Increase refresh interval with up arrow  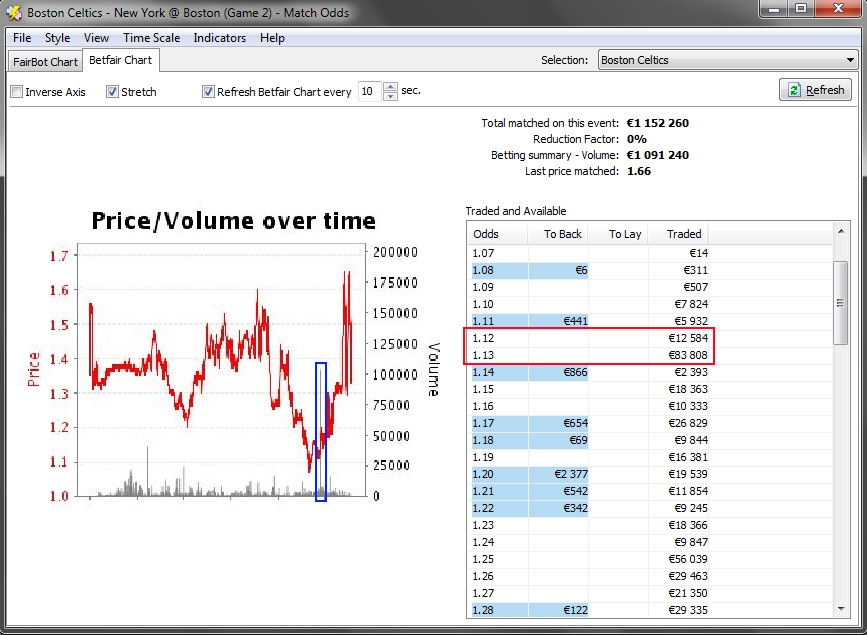point(390,86)
